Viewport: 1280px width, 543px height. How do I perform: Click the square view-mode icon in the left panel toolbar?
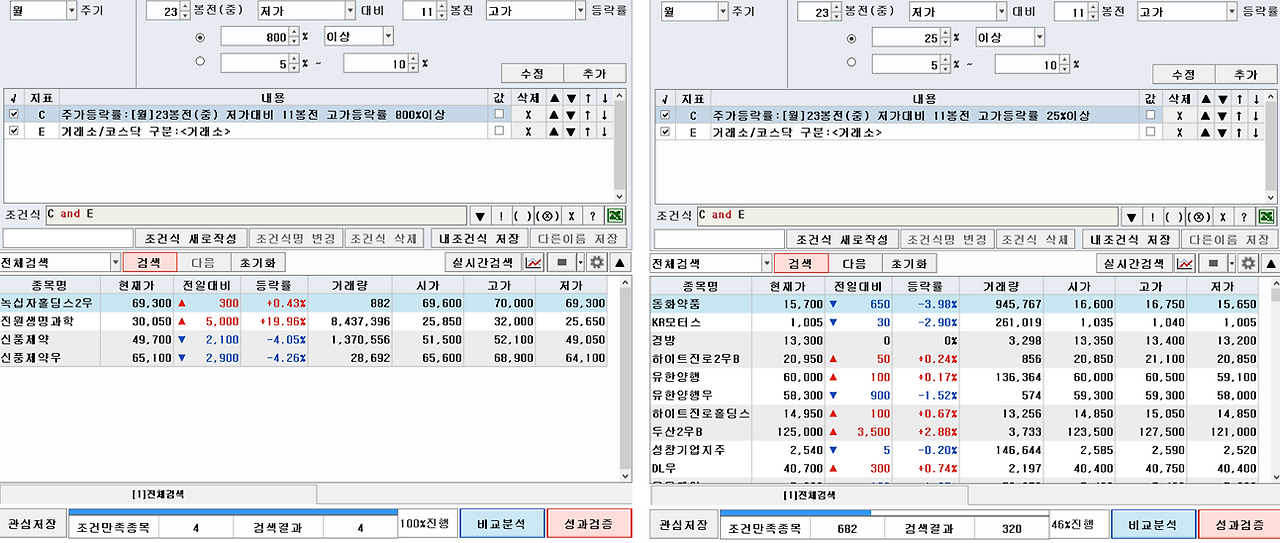point(562,262)
